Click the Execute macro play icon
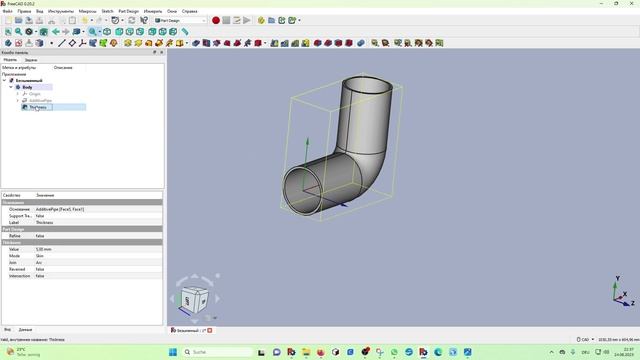The height and width of the screenshot is (360, 640). coord(247,20)
